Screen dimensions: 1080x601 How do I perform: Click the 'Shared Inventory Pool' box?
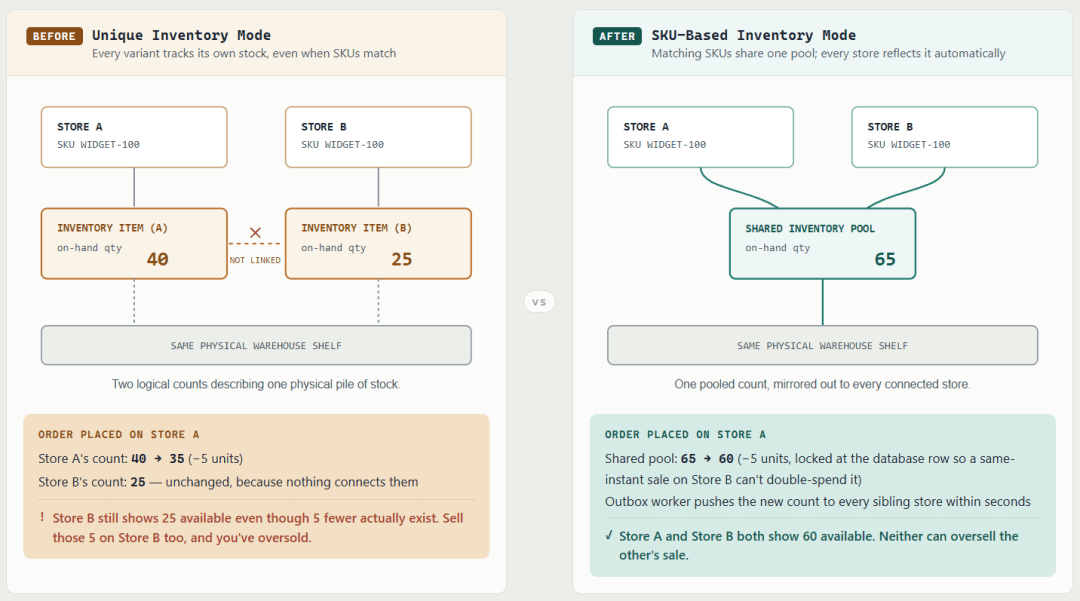(x=822, y=244)
